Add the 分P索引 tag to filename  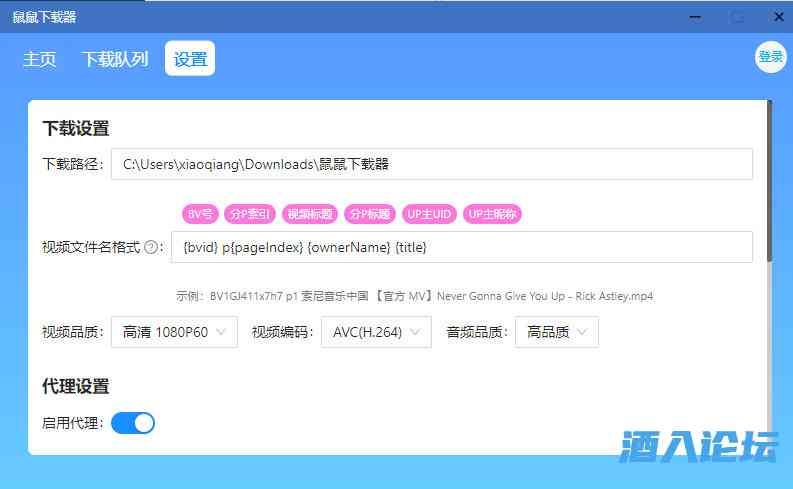pos(250,214)
